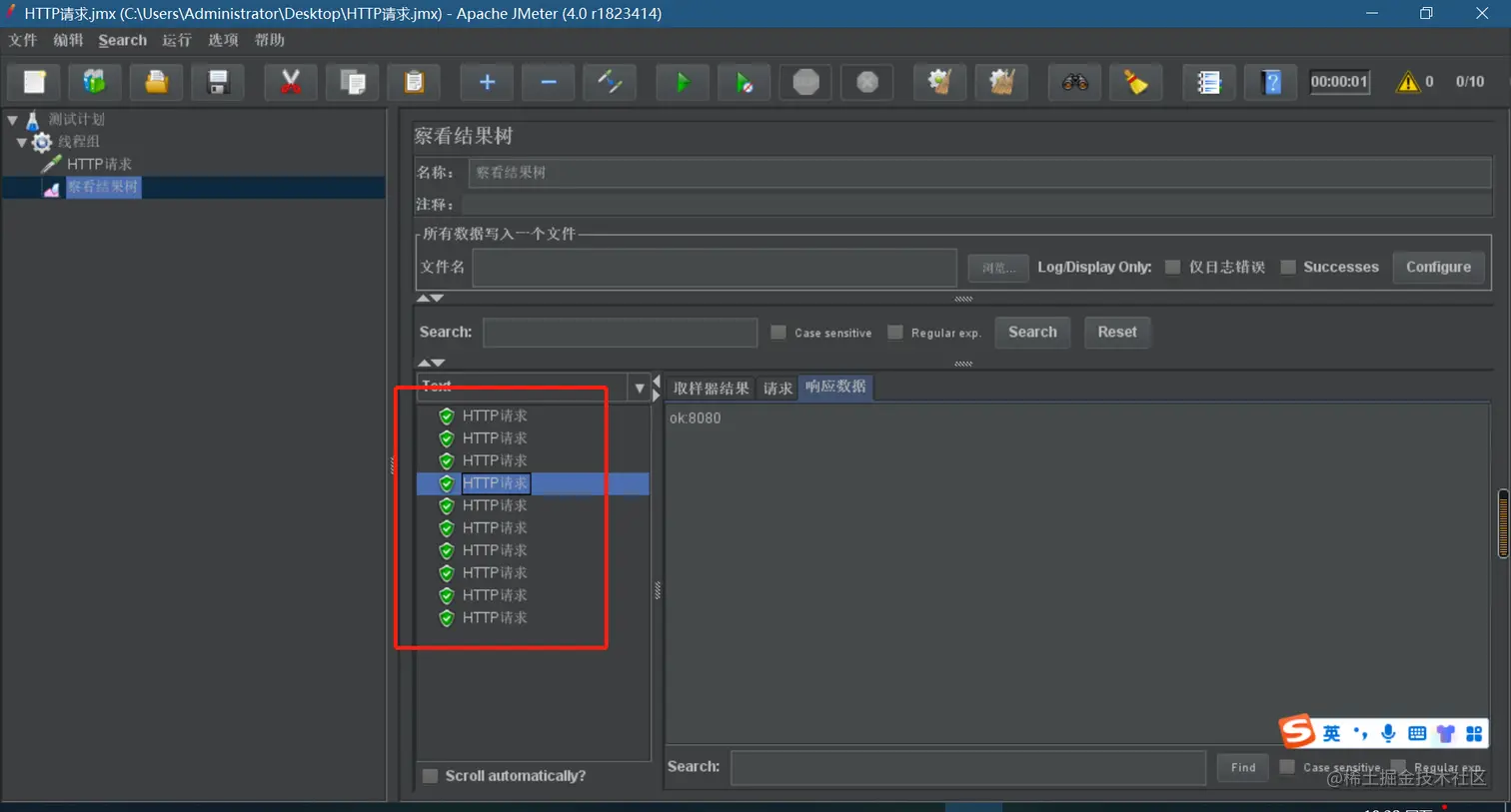Open the 文件 menu
Viewport: 1511px width, 812px height.
point(22,40)
